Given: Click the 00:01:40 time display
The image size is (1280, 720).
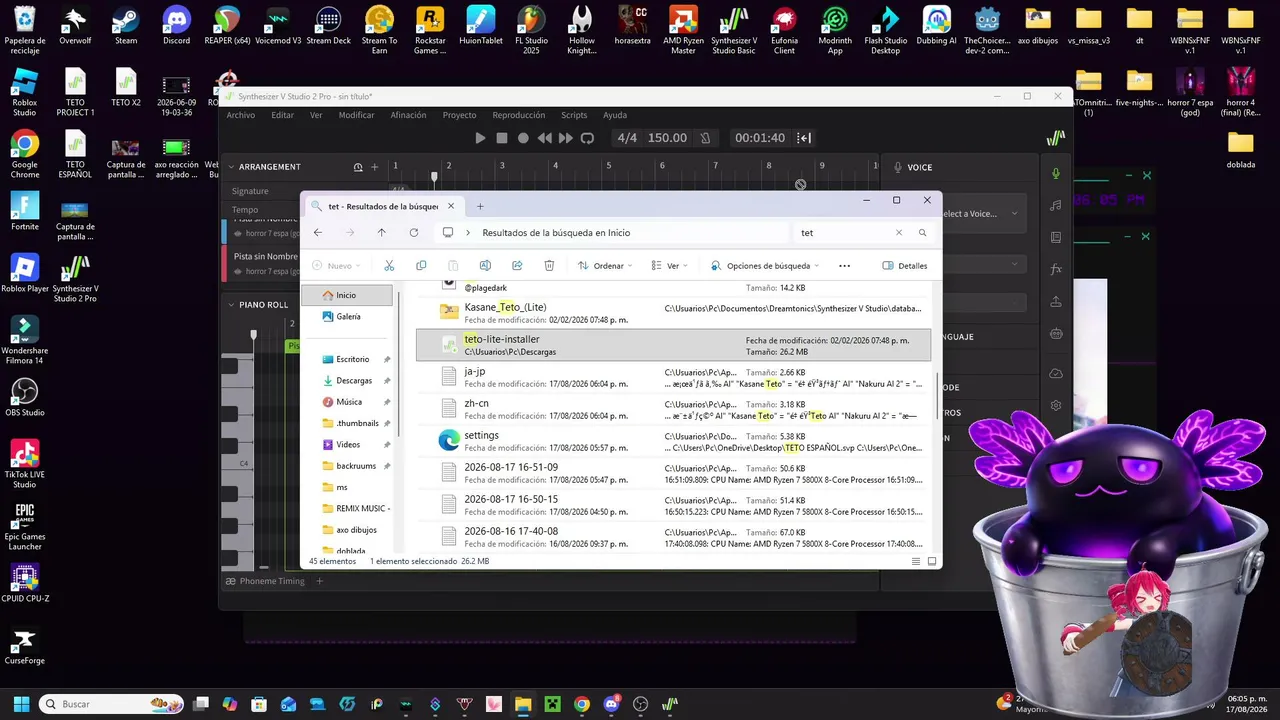Looking at the screenshot, I should [x=760, y=138].
